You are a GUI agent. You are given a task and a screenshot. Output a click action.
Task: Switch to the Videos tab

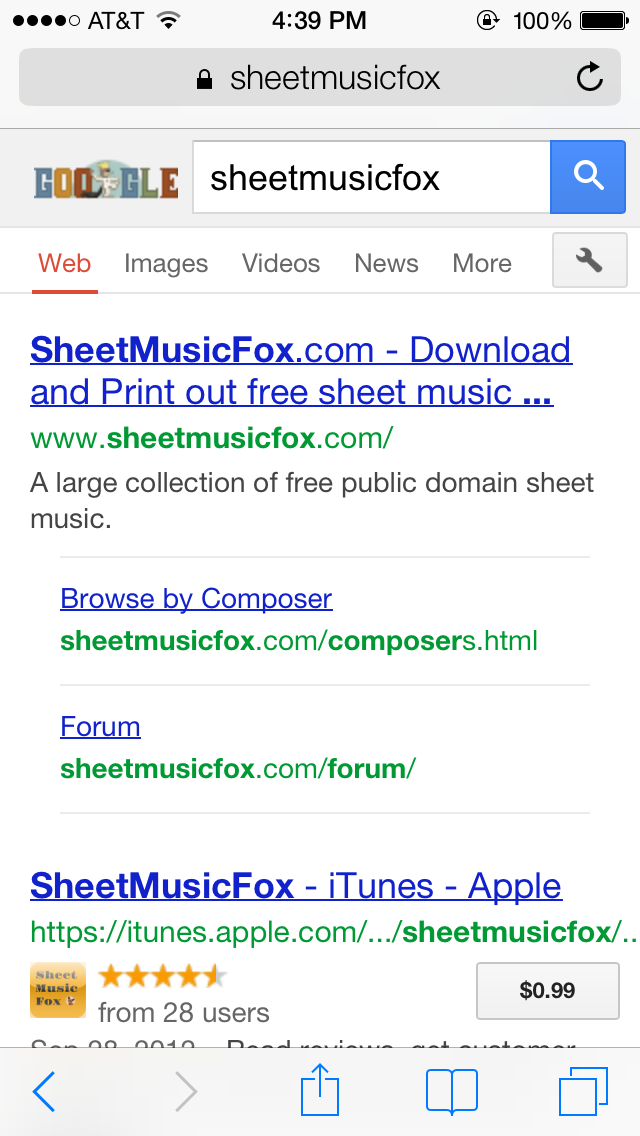click(281, 263)
